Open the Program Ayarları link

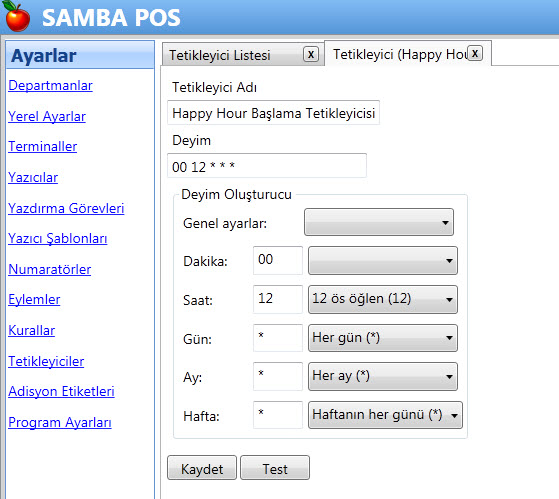pos(60,423)
